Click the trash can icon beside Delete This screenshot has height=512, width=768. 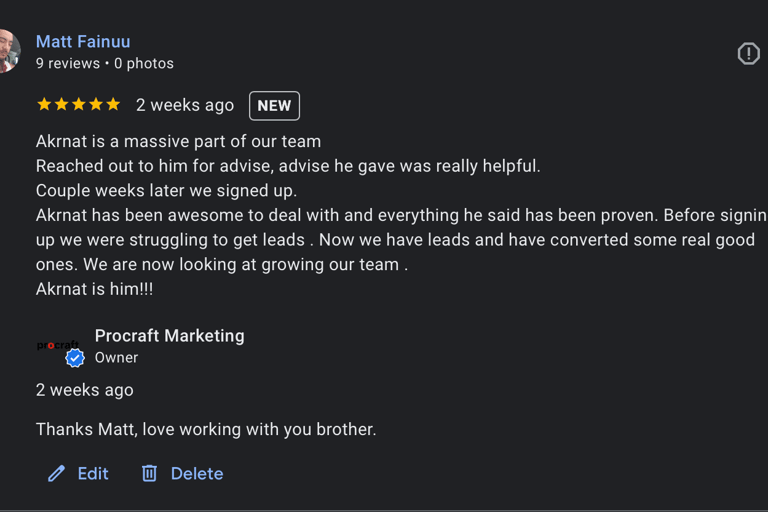(x=149, y=473)
